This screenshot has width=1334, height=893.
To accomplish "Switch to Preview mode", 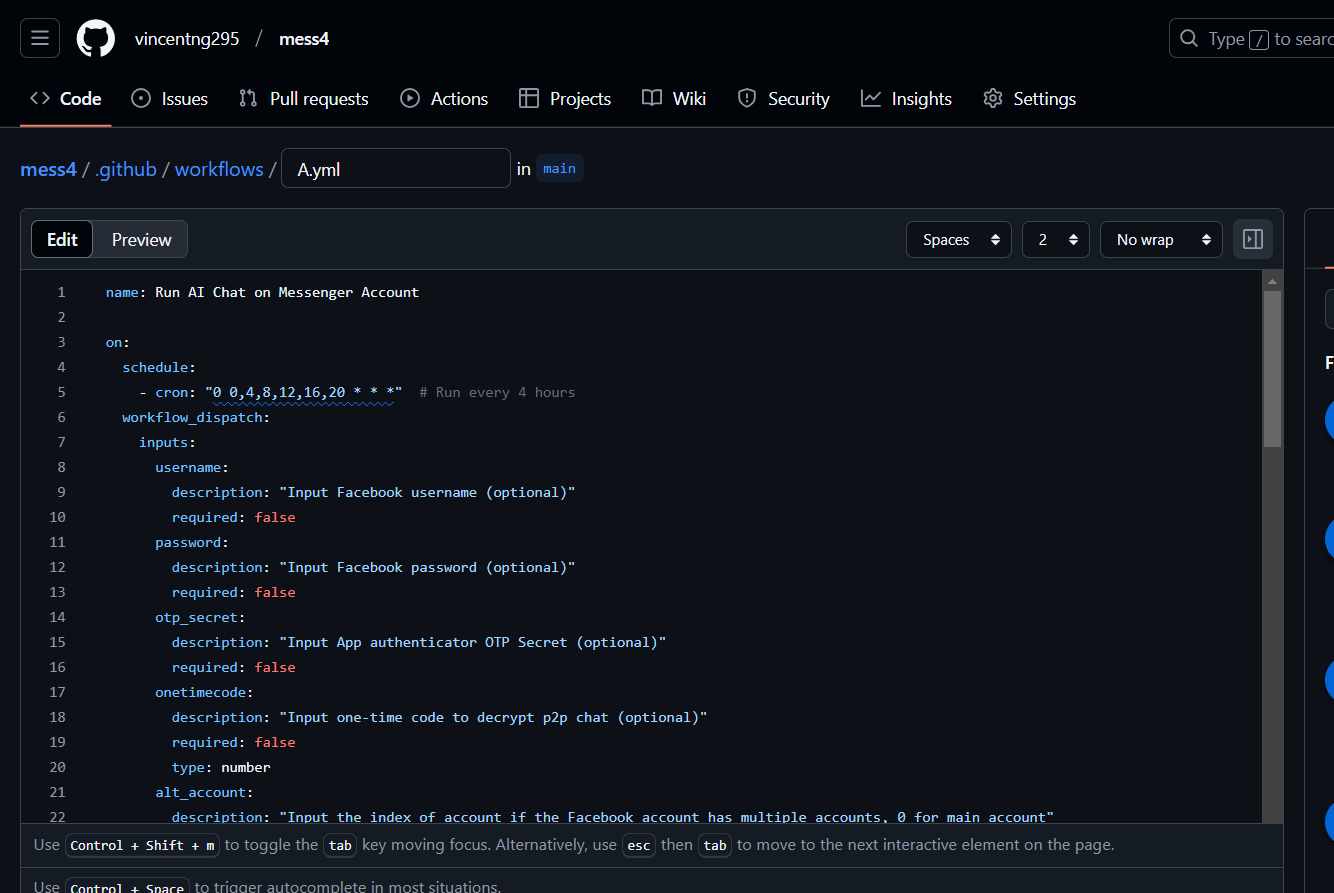I will (x=141, y=239).
